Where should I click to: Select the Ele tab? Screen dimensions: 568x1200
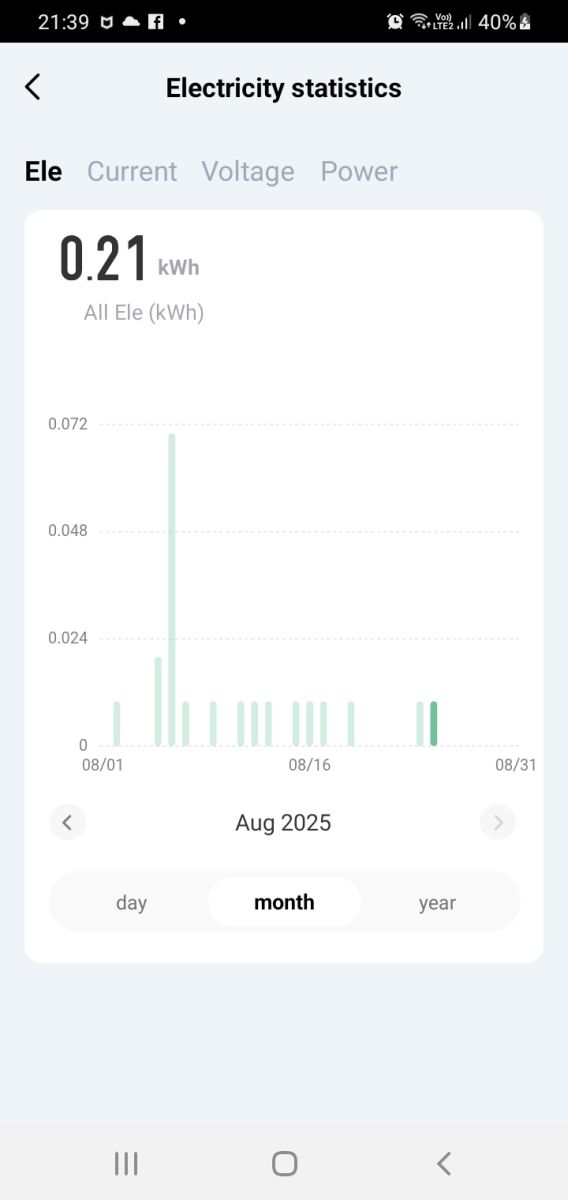pos(43,171)
